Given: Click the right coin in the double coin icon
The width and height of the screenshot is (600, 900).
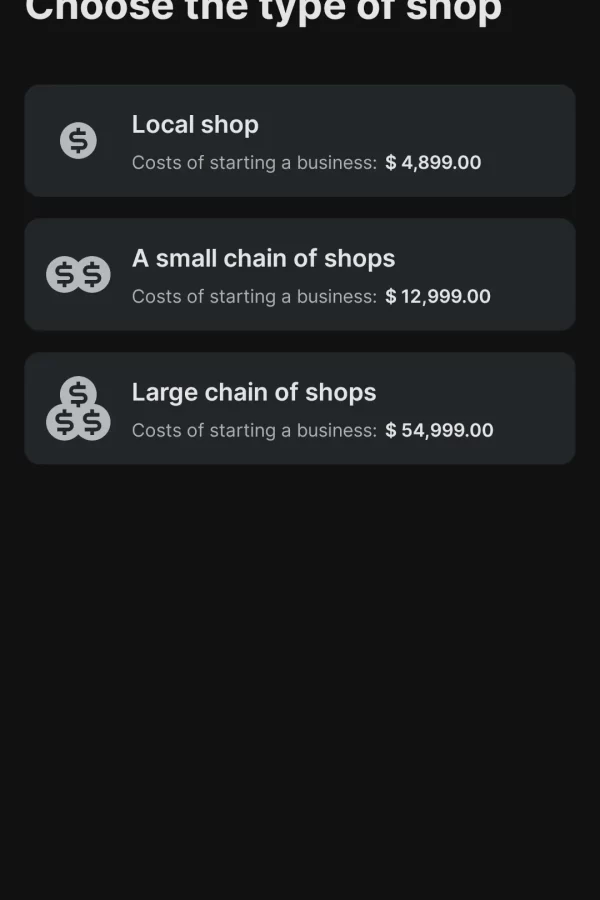Looking at the screenshot, I should pyautogui.click(x=93, y=274).
